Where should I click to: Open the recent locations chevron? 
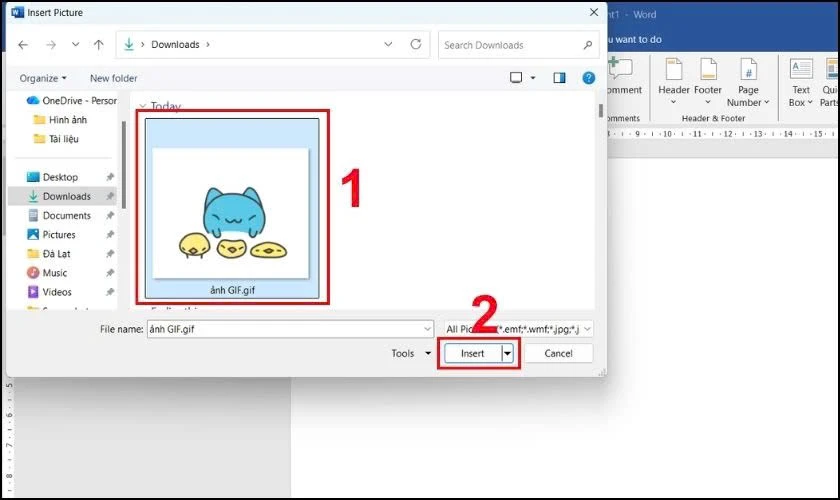click(76, 44)
